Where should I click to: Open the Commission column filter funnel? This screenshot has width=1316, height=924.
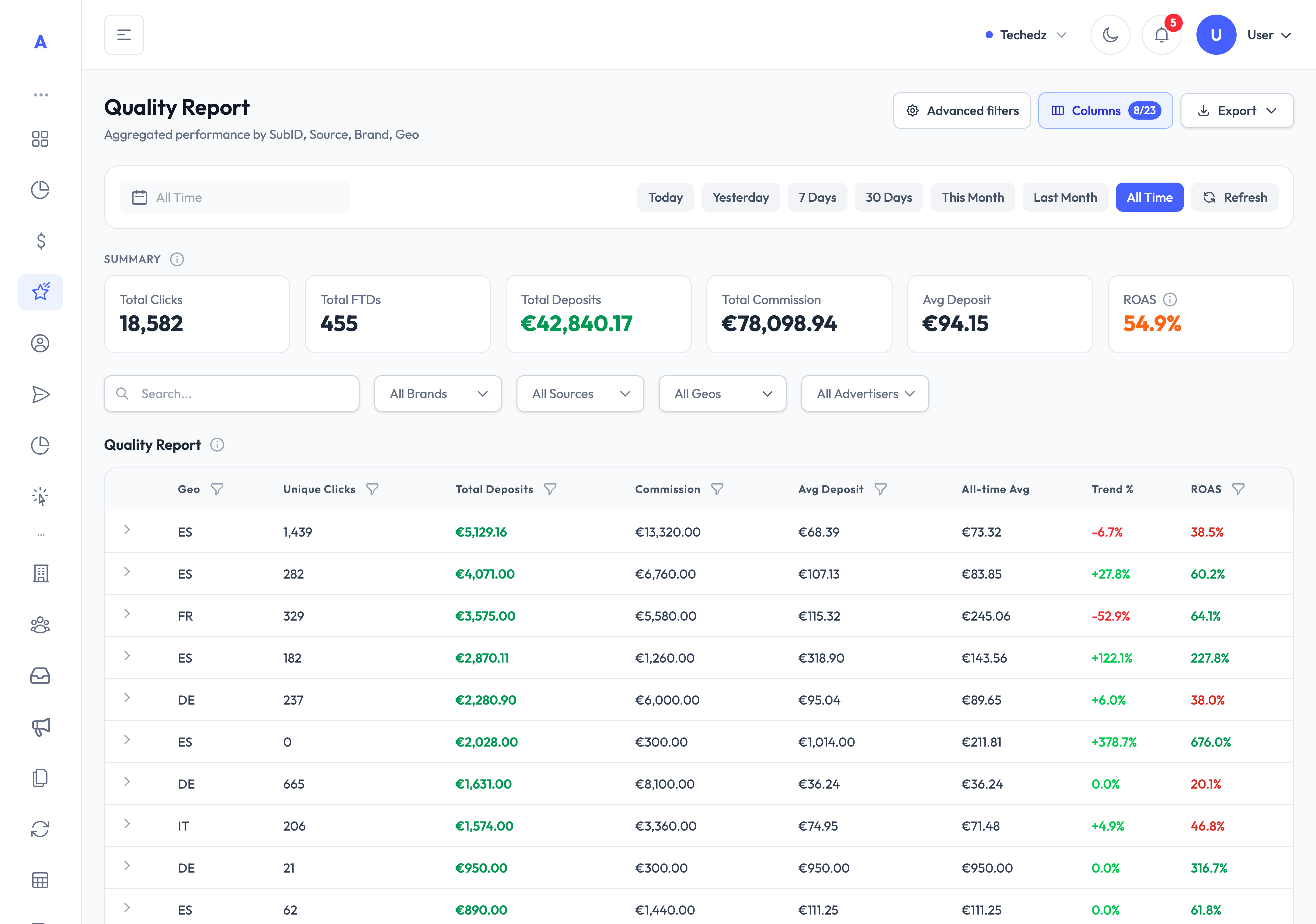pos(718,489)
